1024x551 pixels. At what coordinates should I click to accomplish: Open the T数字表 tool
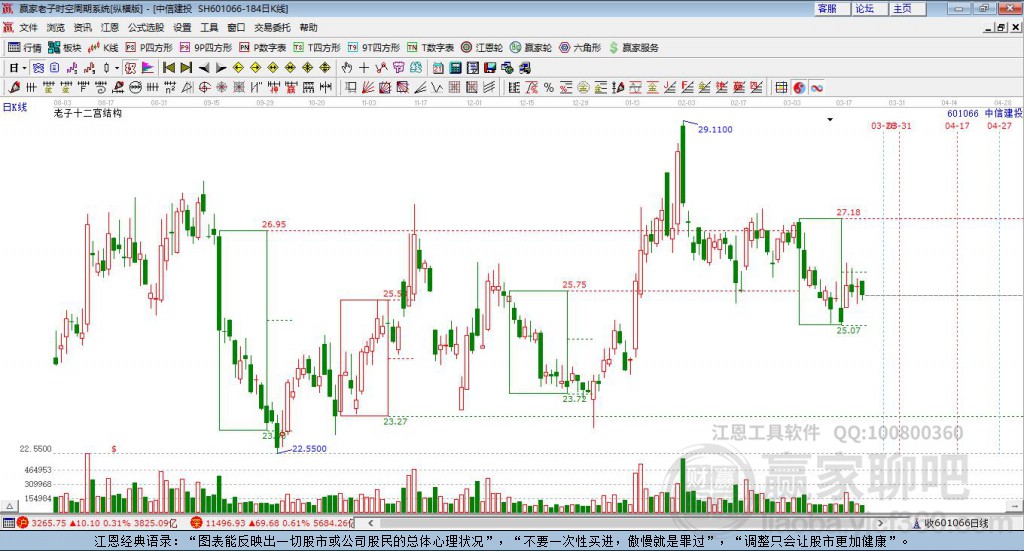click(430, 48)
